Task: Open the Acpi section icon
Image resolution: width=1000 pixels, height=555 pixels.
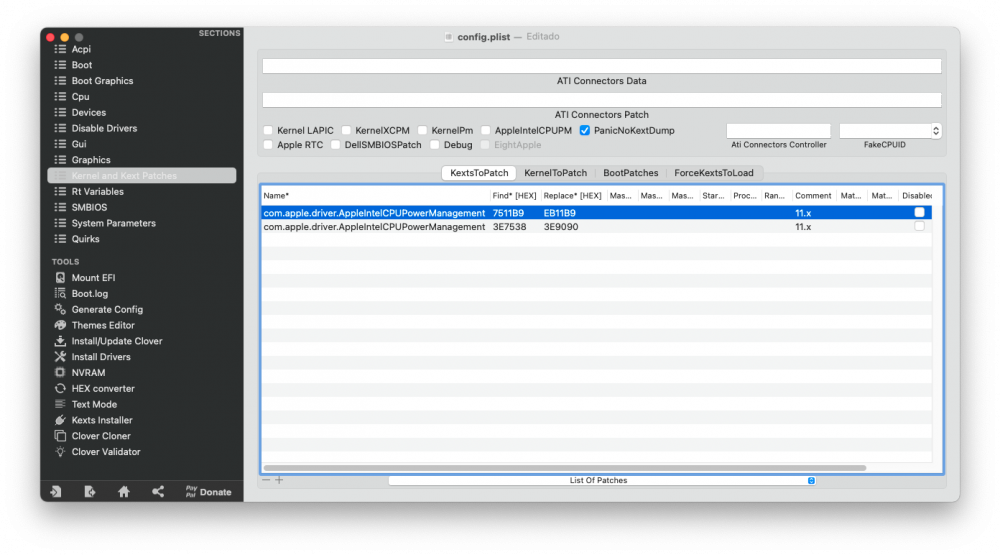Action: pos(60,49)
